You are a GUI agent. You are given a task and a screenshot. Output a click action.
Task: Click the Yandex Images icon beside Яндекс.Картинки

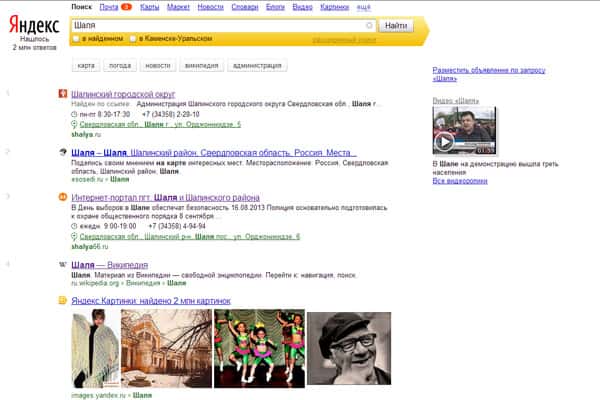63,300
